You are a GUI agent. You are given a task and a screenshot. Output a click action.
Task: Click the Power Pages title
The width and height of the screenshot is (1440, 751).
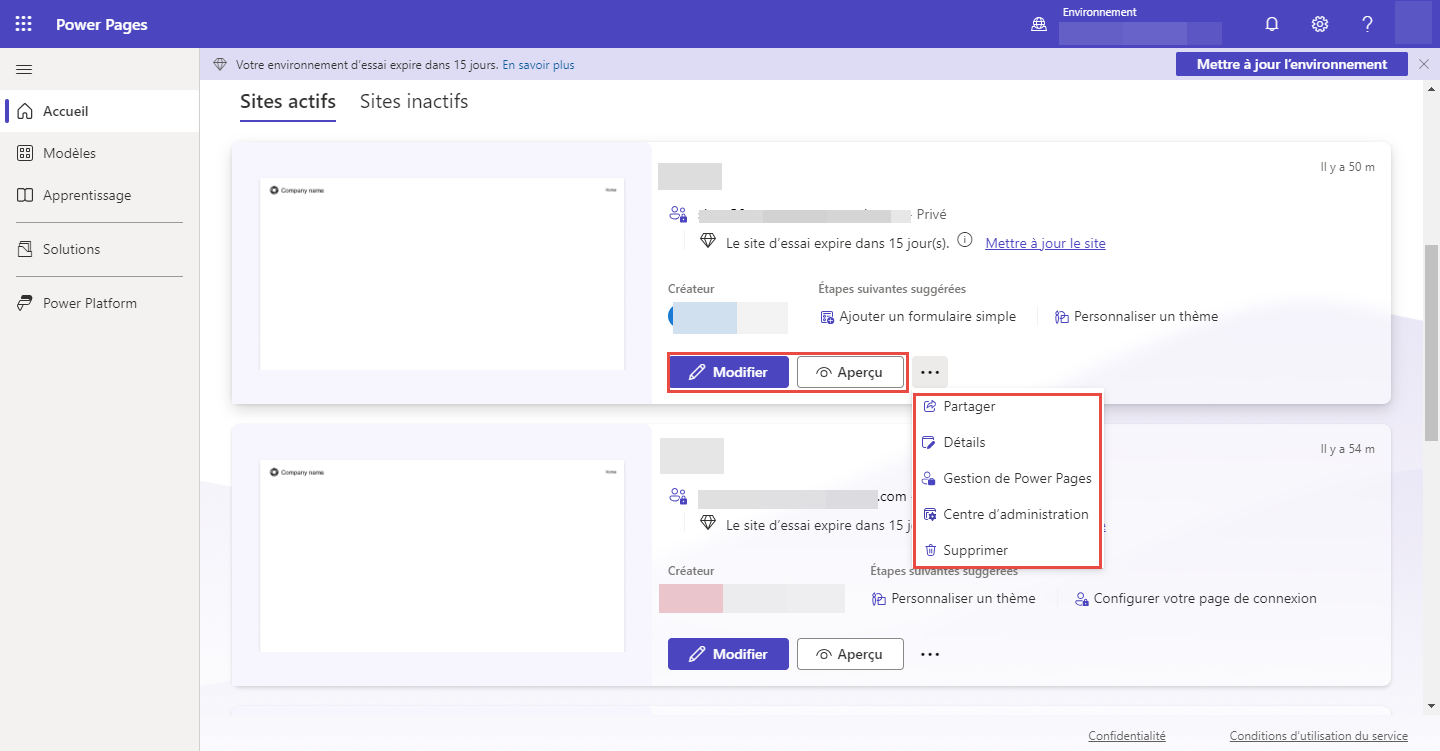tap(102, 24)
